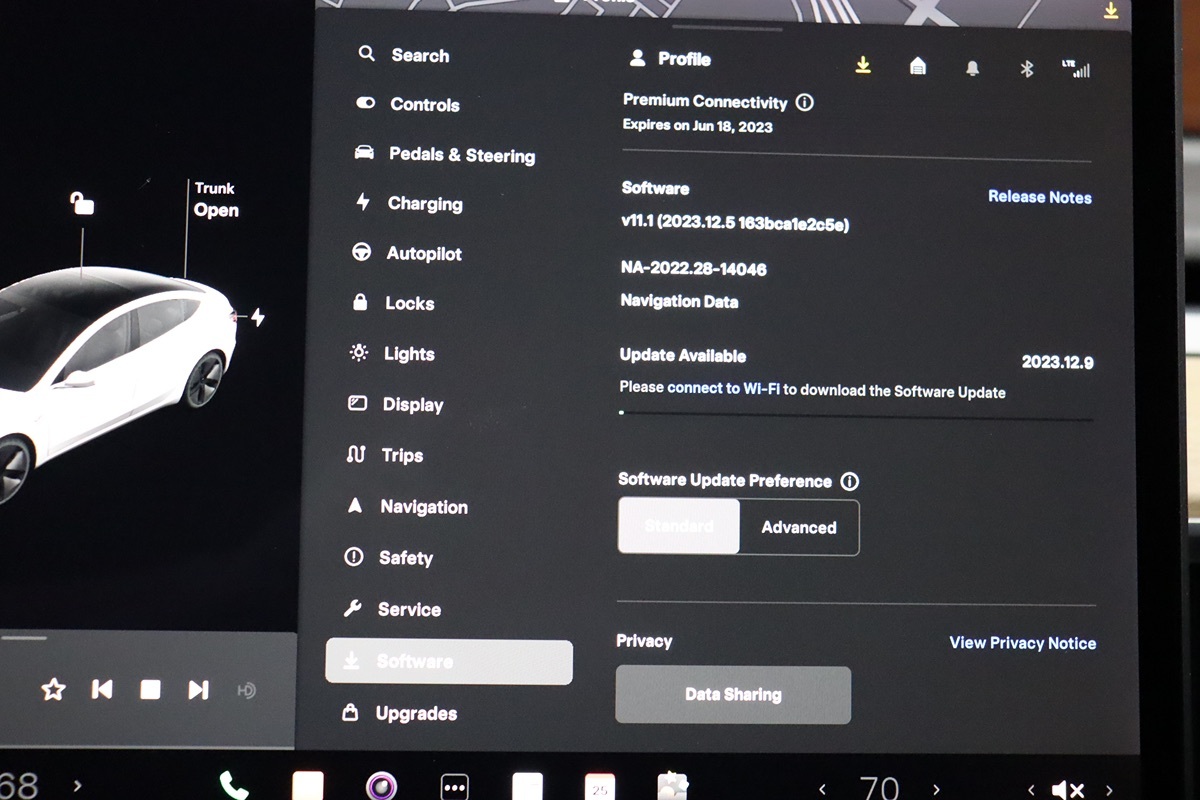Toggle the volume mute speaker icon
This screenshot has width=1200, height=800.
[x=1068, y=789]
